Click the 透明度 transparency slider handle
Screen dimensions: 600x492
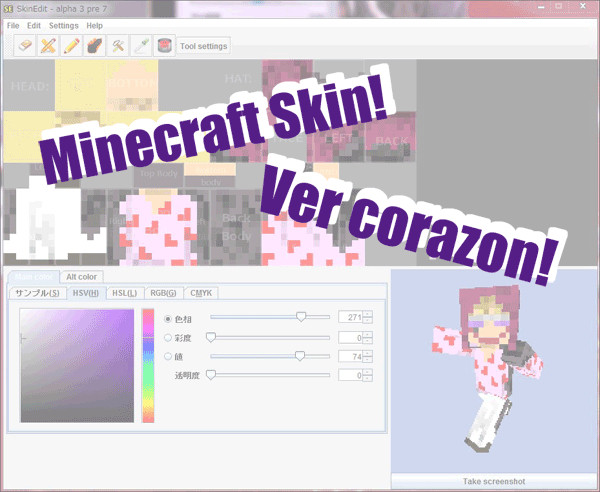click(211, 375)
